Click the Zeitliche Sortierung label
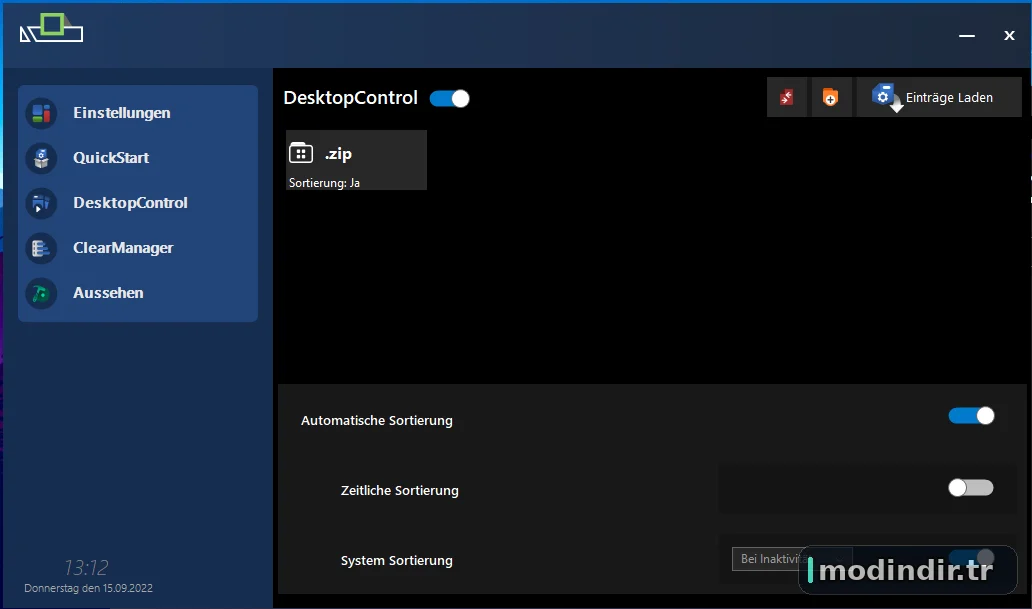Viewport: 1032px width, 609px height. (400, 490)
